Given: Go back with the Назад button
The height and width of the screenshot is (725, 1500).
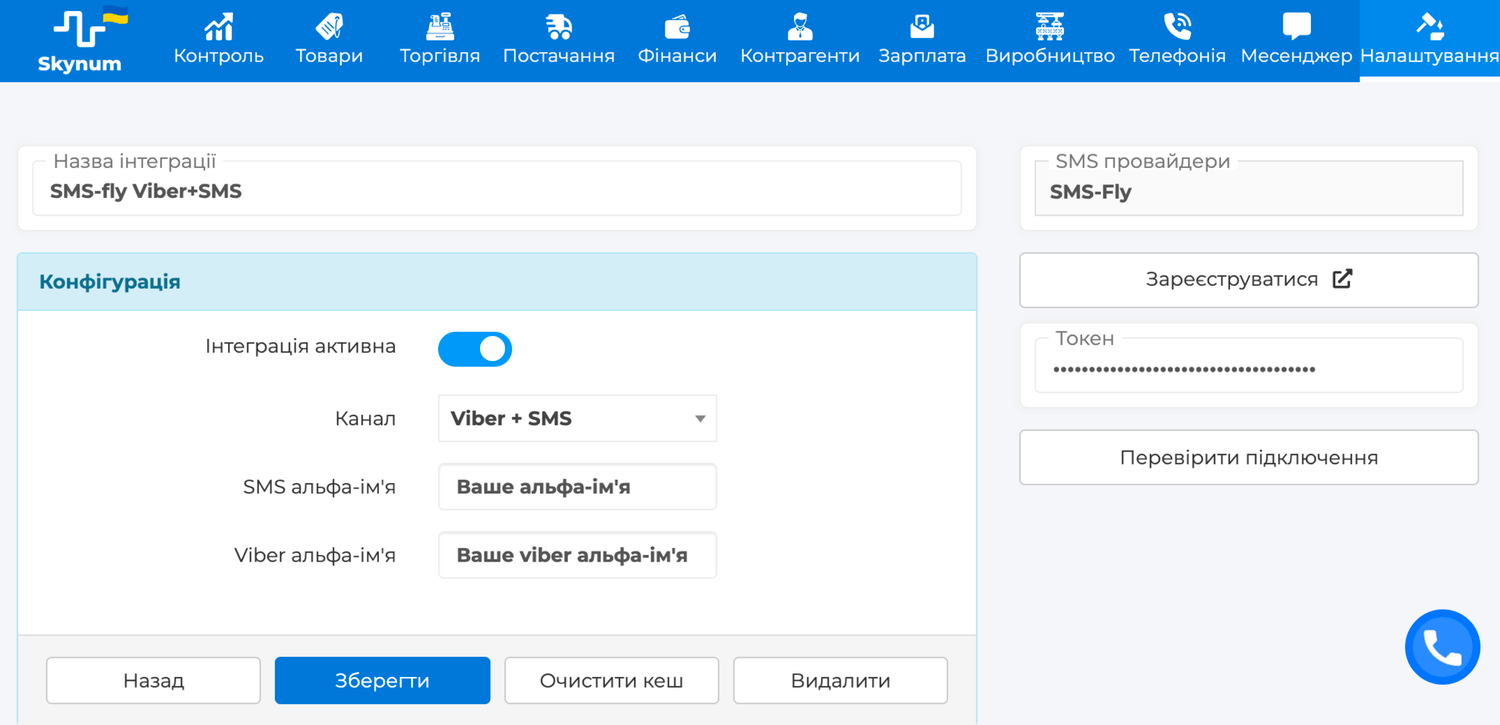Looking at the screenshot, I should coord(153,681).
